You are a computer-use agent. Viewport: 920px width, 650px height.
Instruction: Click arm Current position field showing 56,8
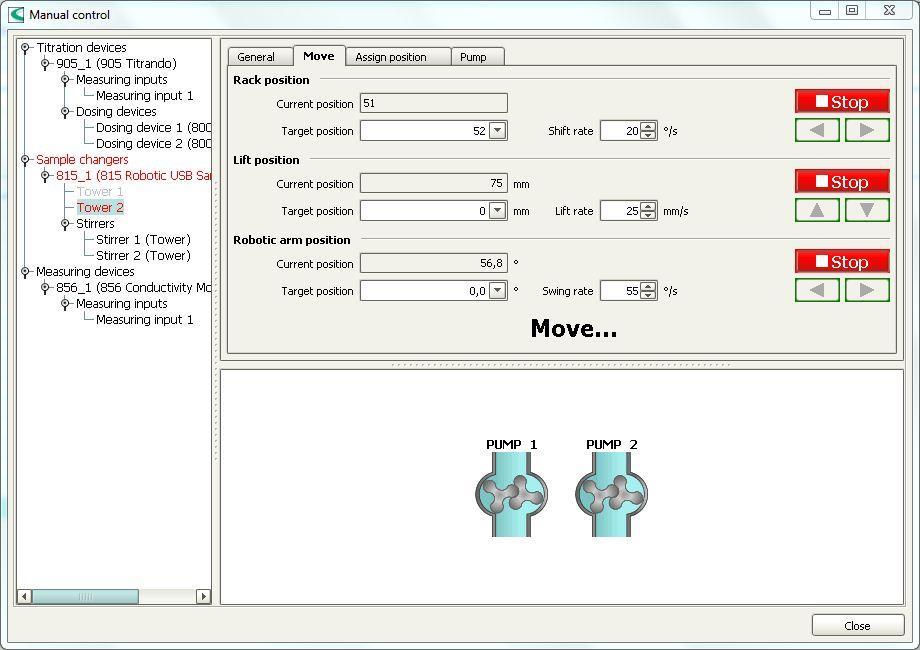tap(434, 263)
